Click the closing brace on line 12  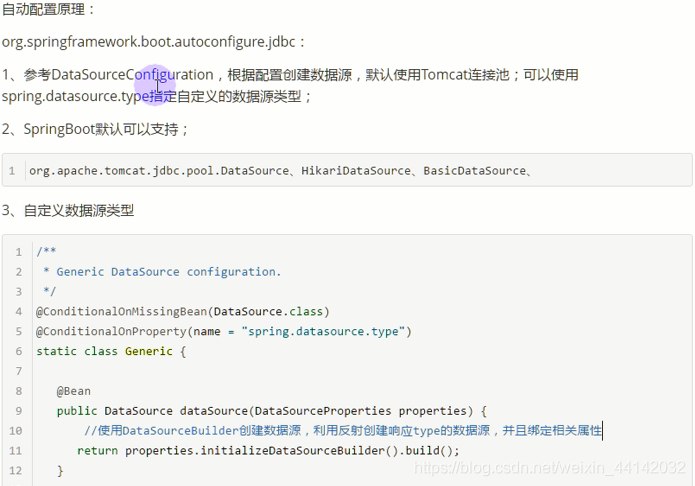click(60, 471)
